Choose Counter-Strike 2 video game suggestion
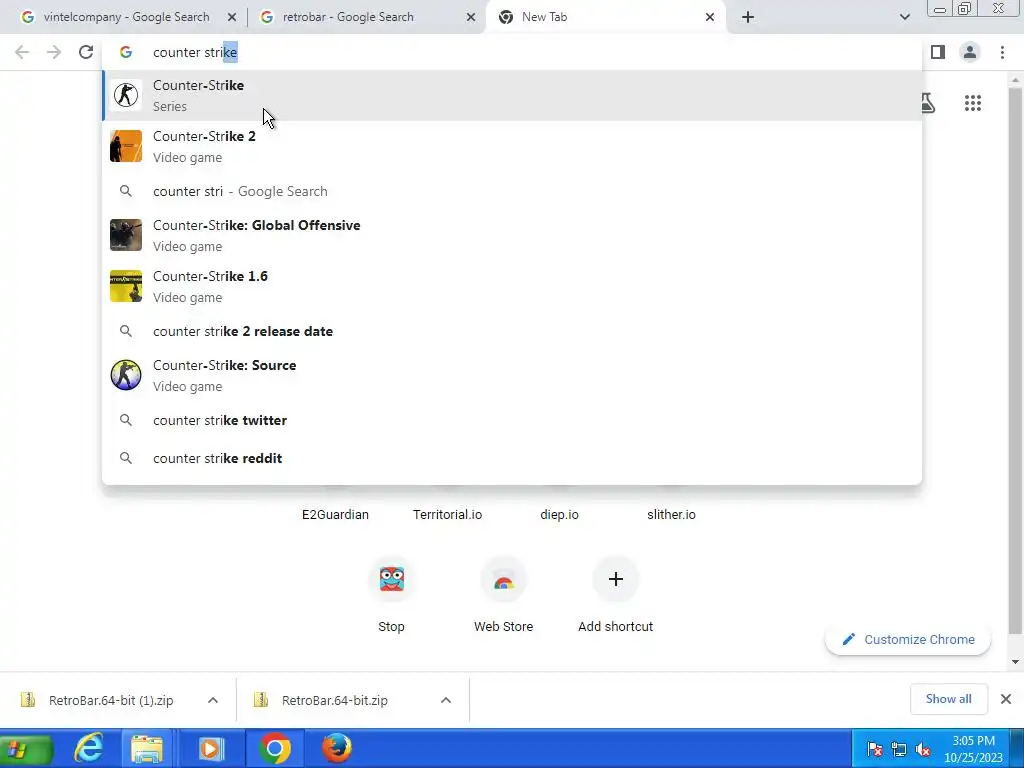Screen dimensions: 1024x768 coord(512,146)
